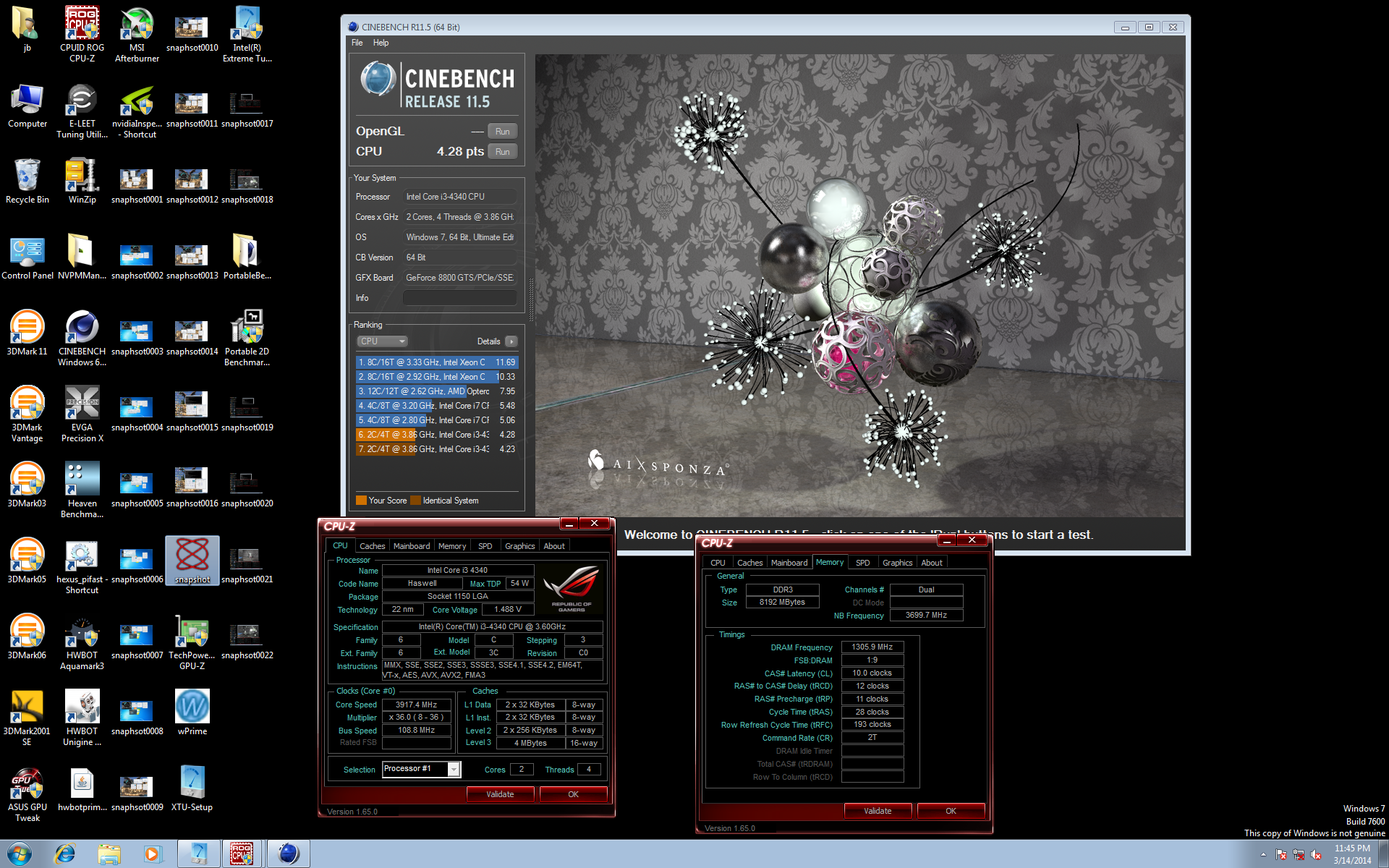Click OK in right CPU-Z window
This screenshot has width=1389, height=868.
951,811
